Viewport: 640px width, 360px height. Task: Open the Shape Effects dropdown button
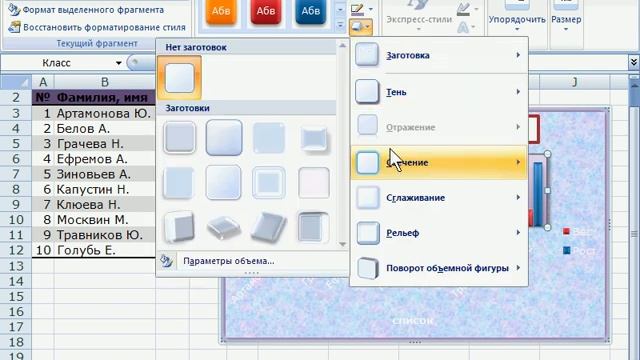point(361,27)
